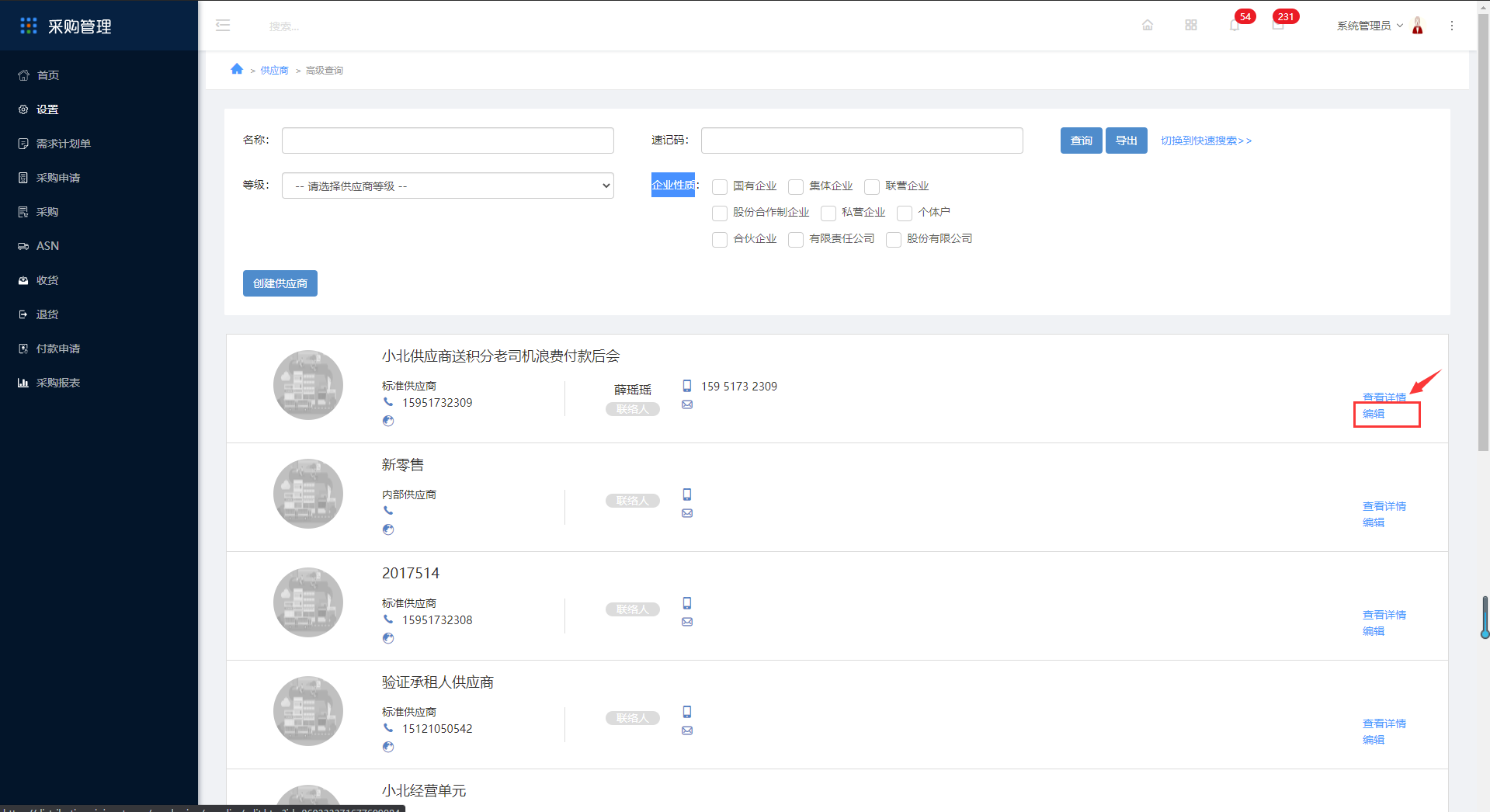This screenshot has width=1490, height=812.
Task: Click the user avatar icon
Action: click(1418, 26)
